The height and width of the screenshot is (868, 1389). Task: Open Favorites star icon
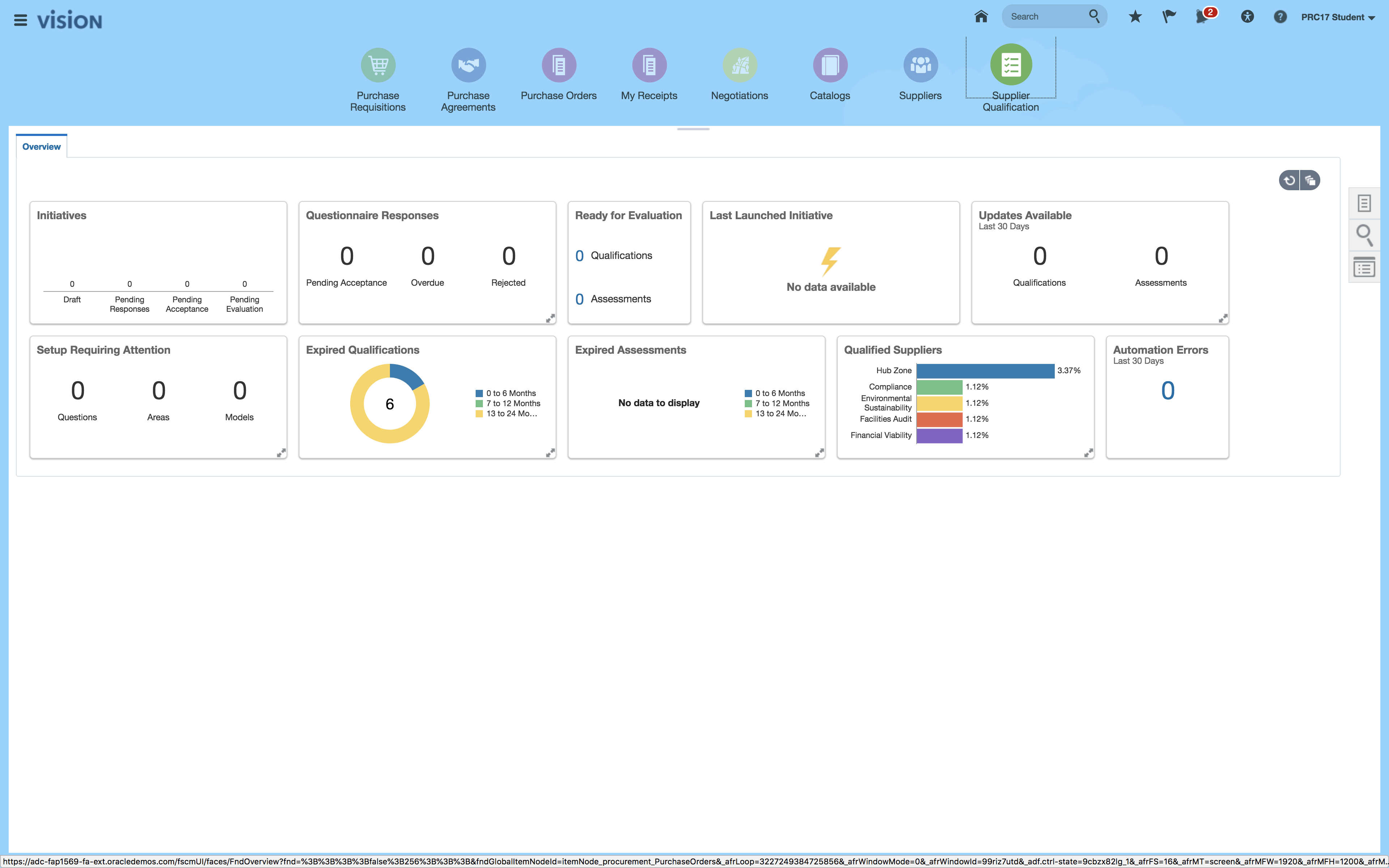1135,17
